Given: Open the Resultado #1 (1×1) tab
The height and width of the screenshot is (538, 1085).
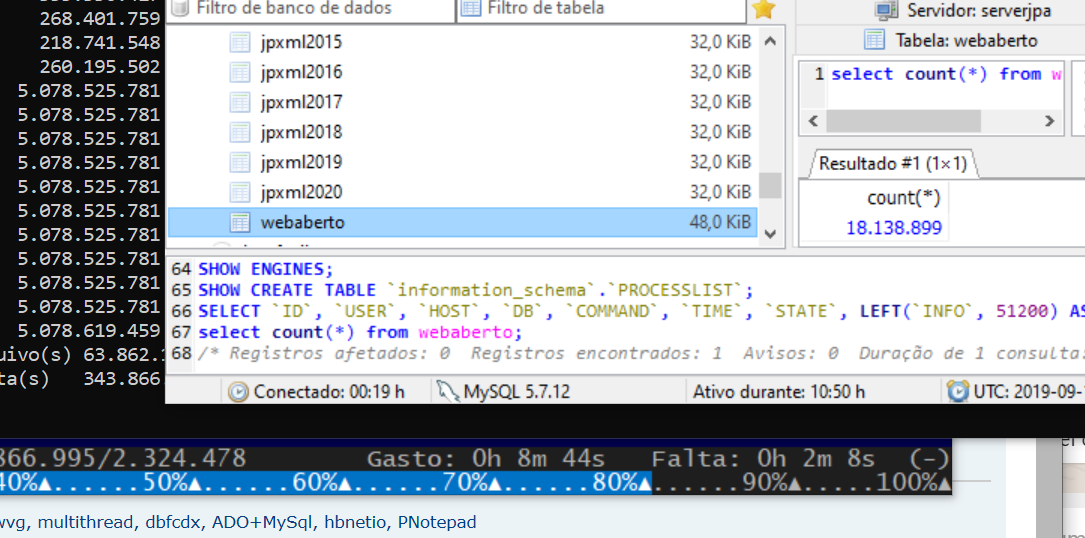Looking at the screenshot, I should (x=893, y=164).
